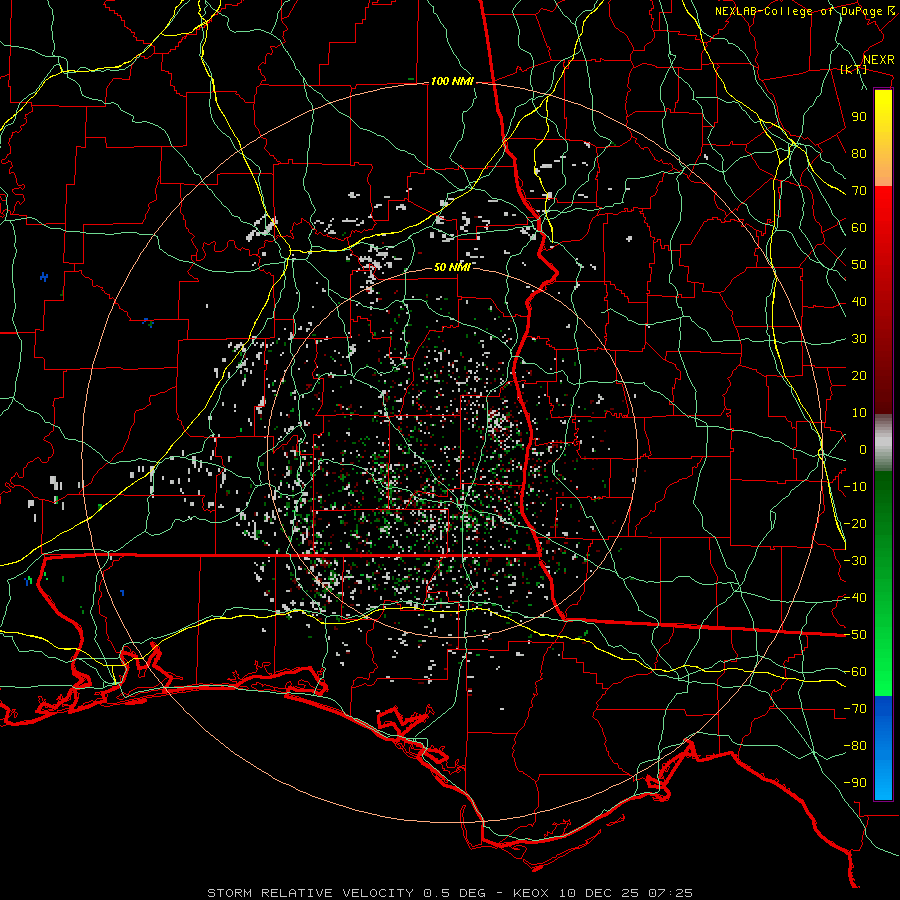Click the -60 value on the velocity scale
Screen dimensions: 900x900
click(855, 672)
